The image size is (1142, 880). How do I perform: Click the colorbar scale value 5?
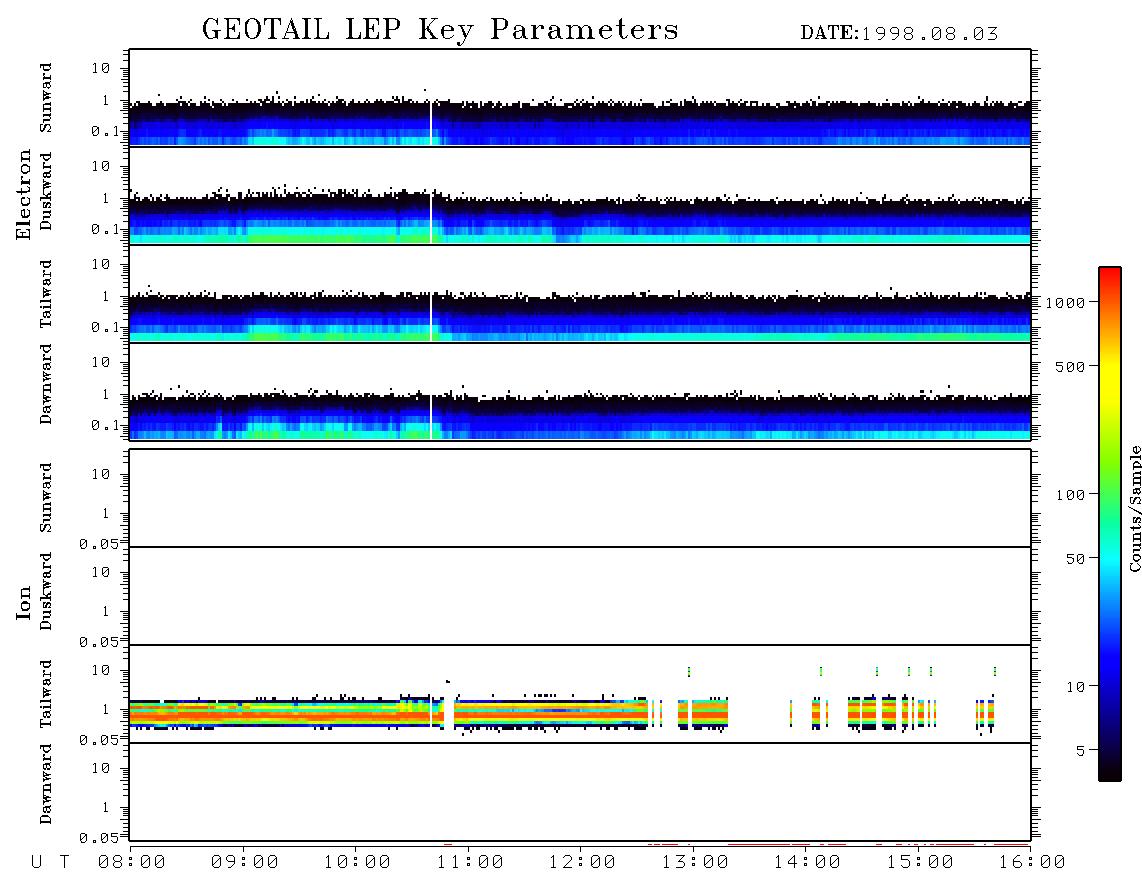[x=1081, y=751]
